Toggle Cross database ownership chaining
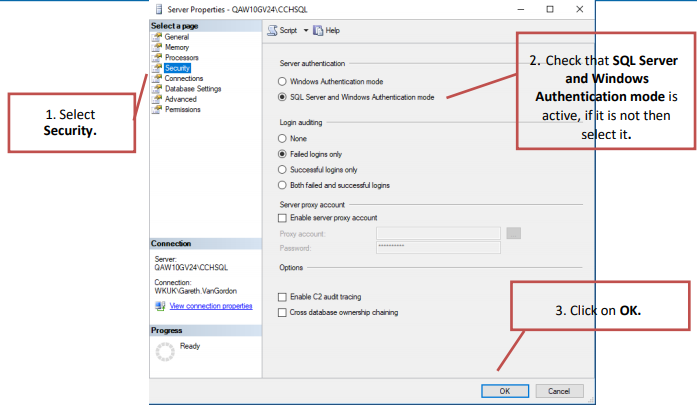 (282, 313)
